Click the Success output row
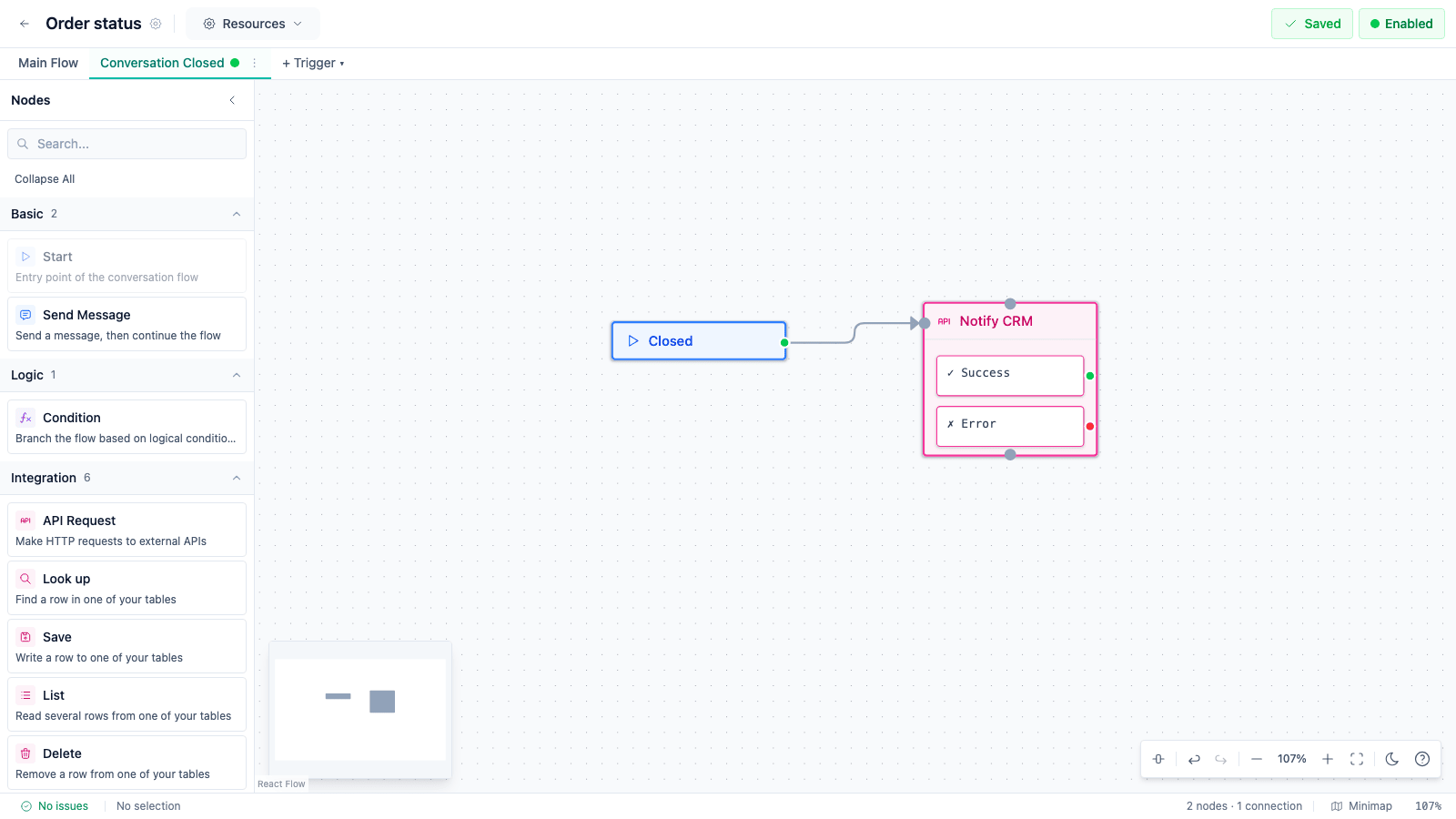The width and height of the screenshot is (1456, 819). coord(1010,375)
